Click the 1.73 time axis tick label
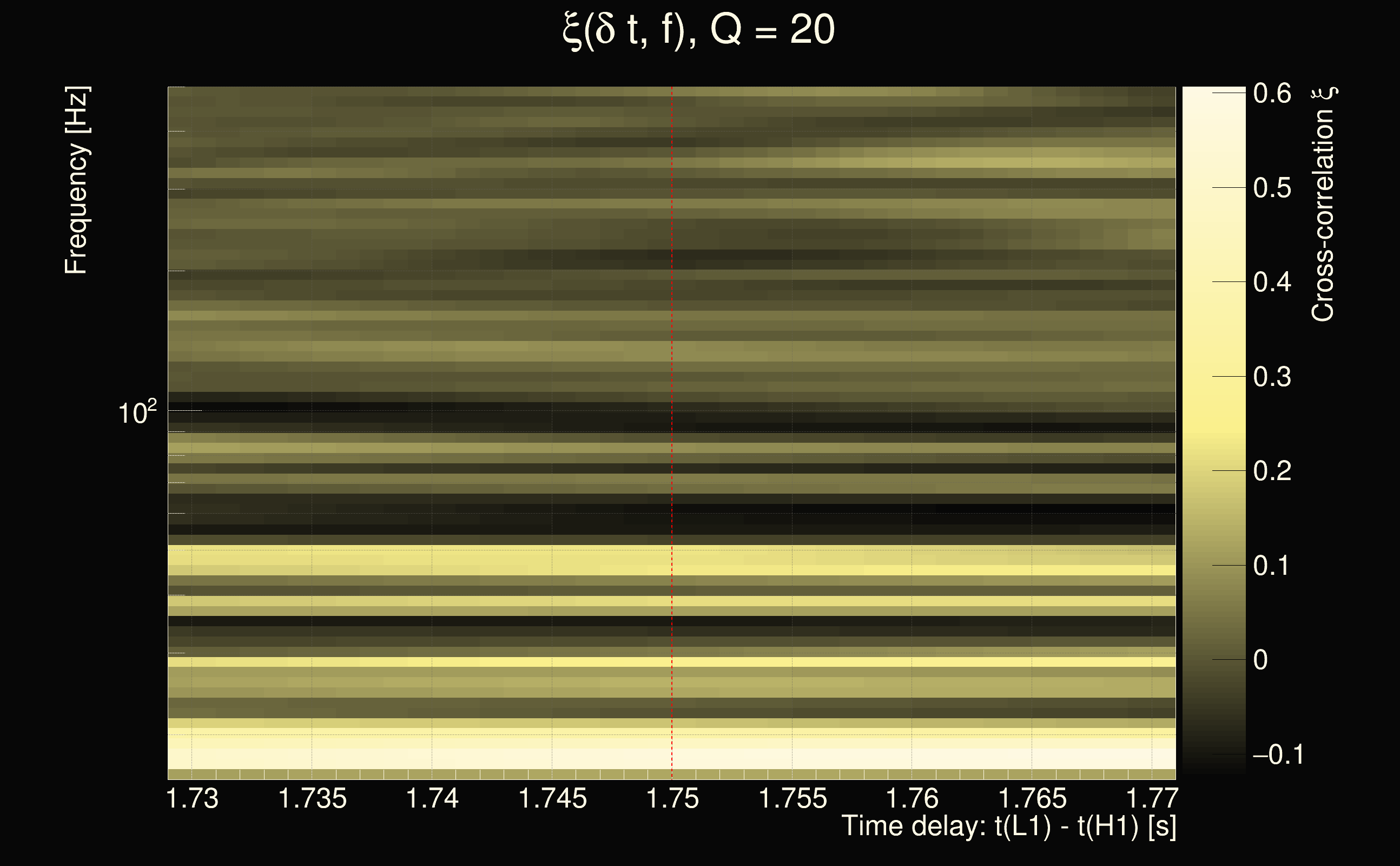Image resolution: width=1400 pixels, height=866 pixels. coord(193,799)
